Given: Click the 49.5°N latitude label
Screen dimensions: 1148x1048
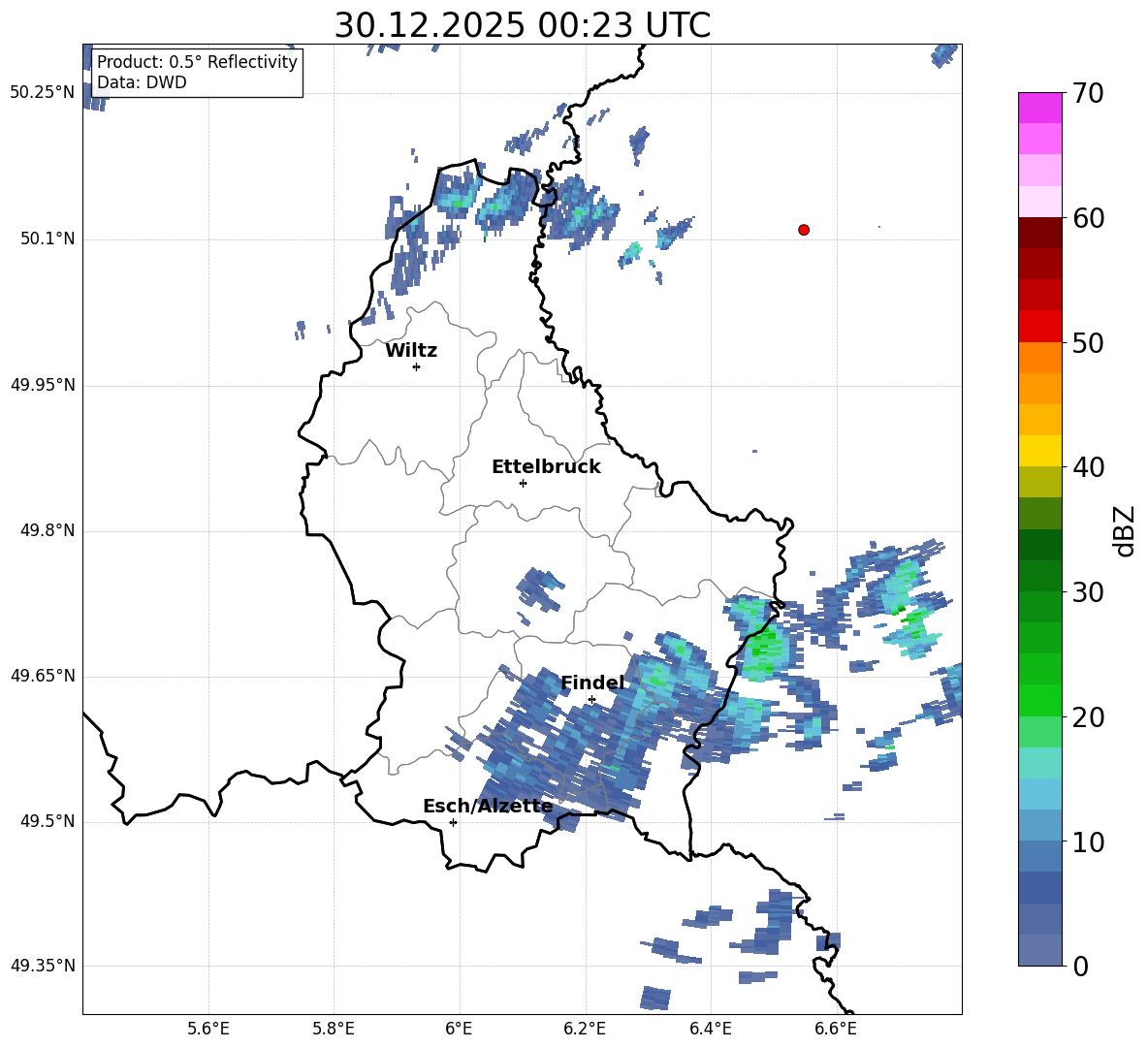Looking at the screenshot, I should click(x=48, y=821).
